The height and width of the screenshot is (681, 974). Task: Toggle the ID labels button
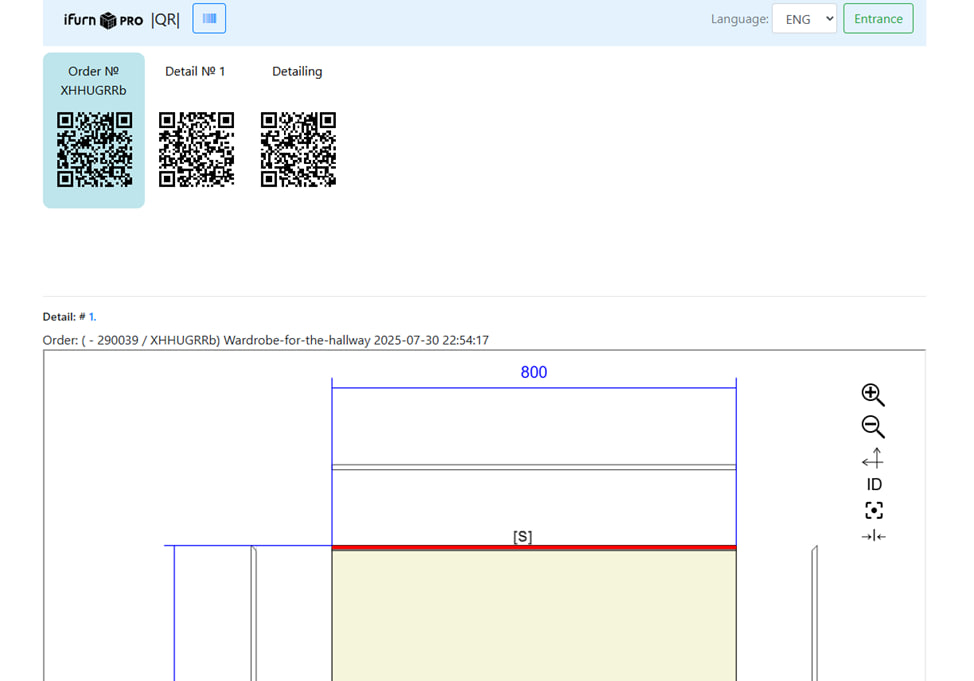tap(874, 485)
